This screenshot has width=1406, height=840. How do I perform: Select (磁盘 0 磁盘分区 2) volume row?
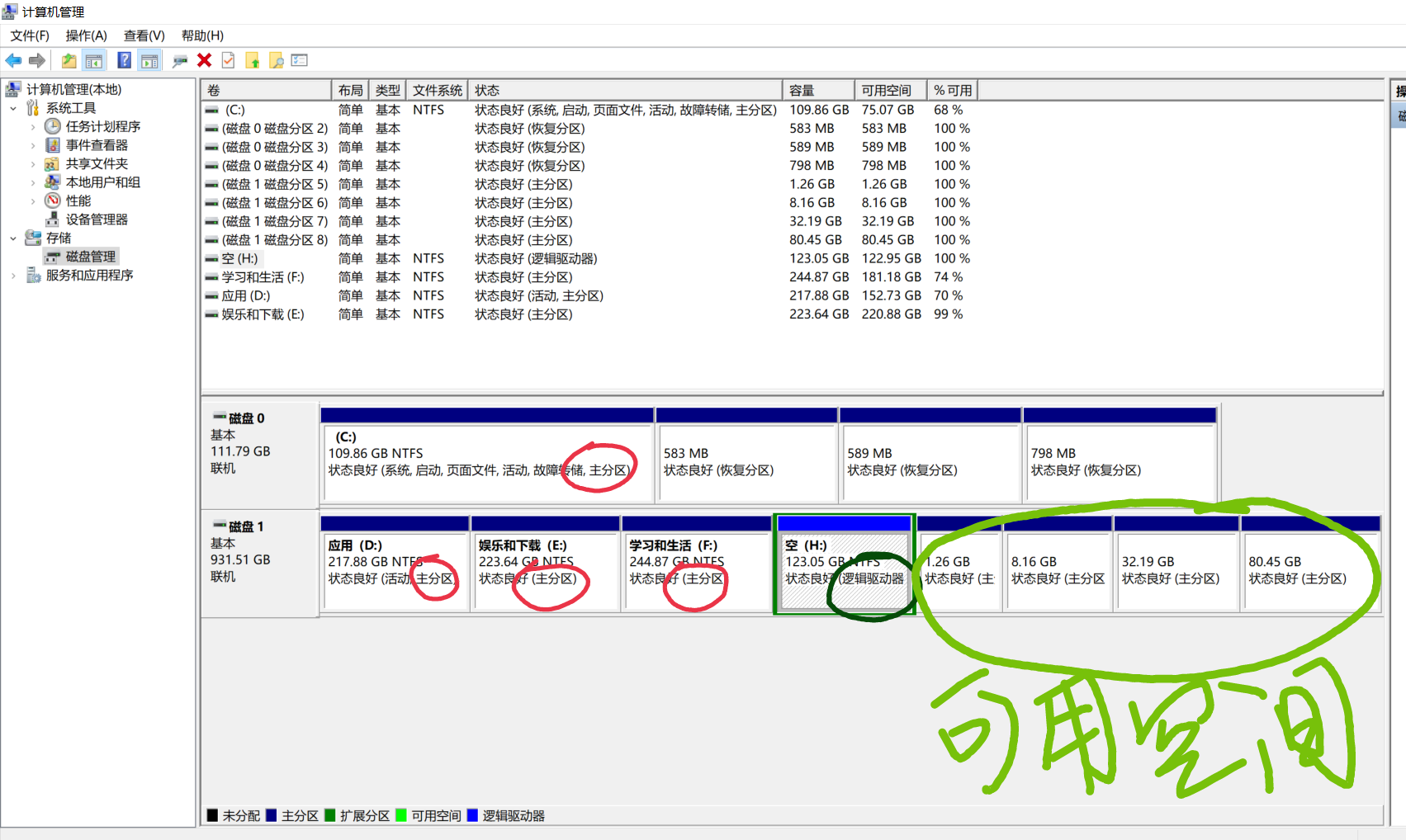[591, 129]
